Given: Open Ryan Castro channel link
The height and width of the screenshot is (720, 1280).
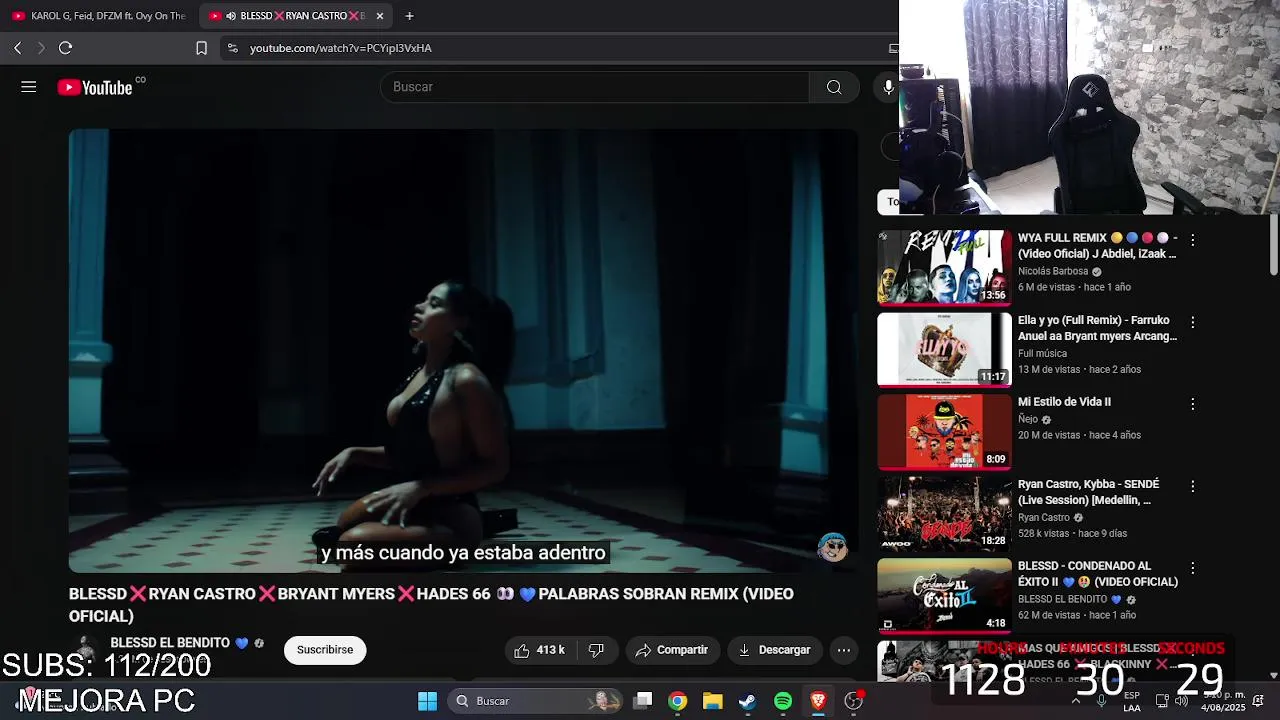Looking at the screenshot, I should [1044, 517].
